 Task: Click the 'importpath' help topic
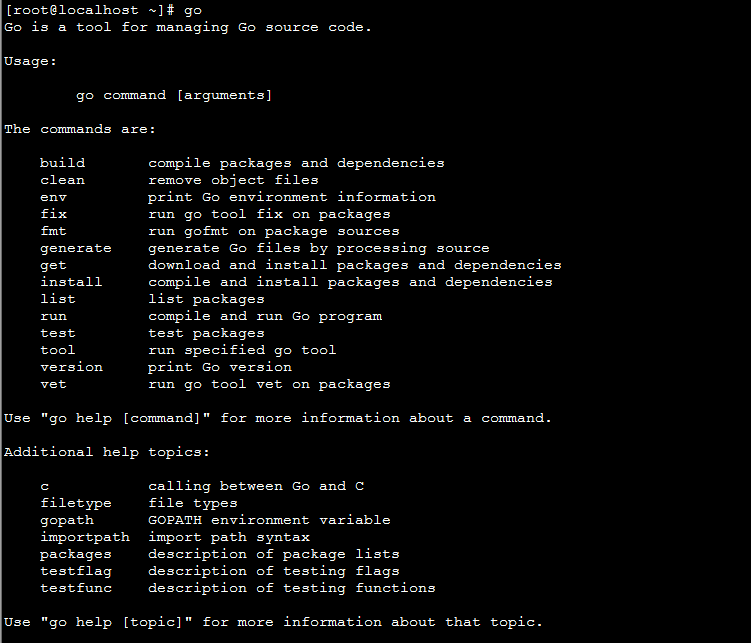(x=85, y=537)
